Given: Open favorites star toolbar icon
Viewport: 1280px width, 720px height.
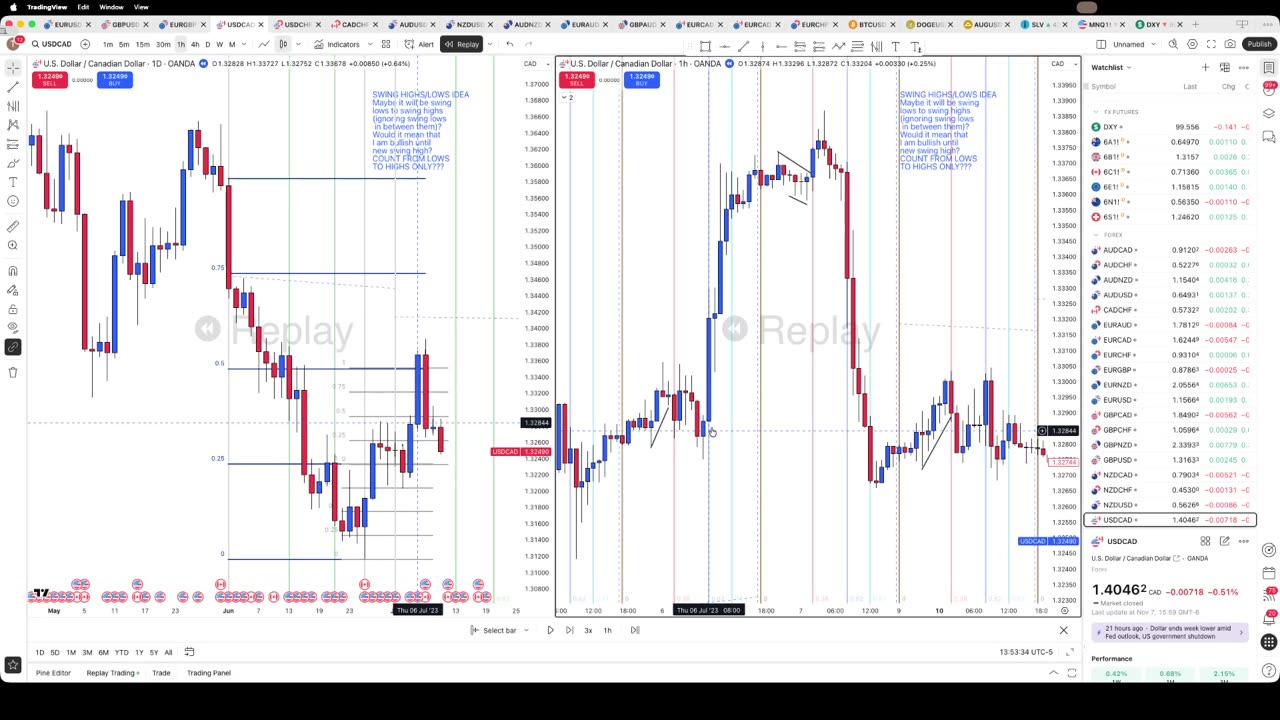Looking at the screenshot, I should (x=13, y=664).
